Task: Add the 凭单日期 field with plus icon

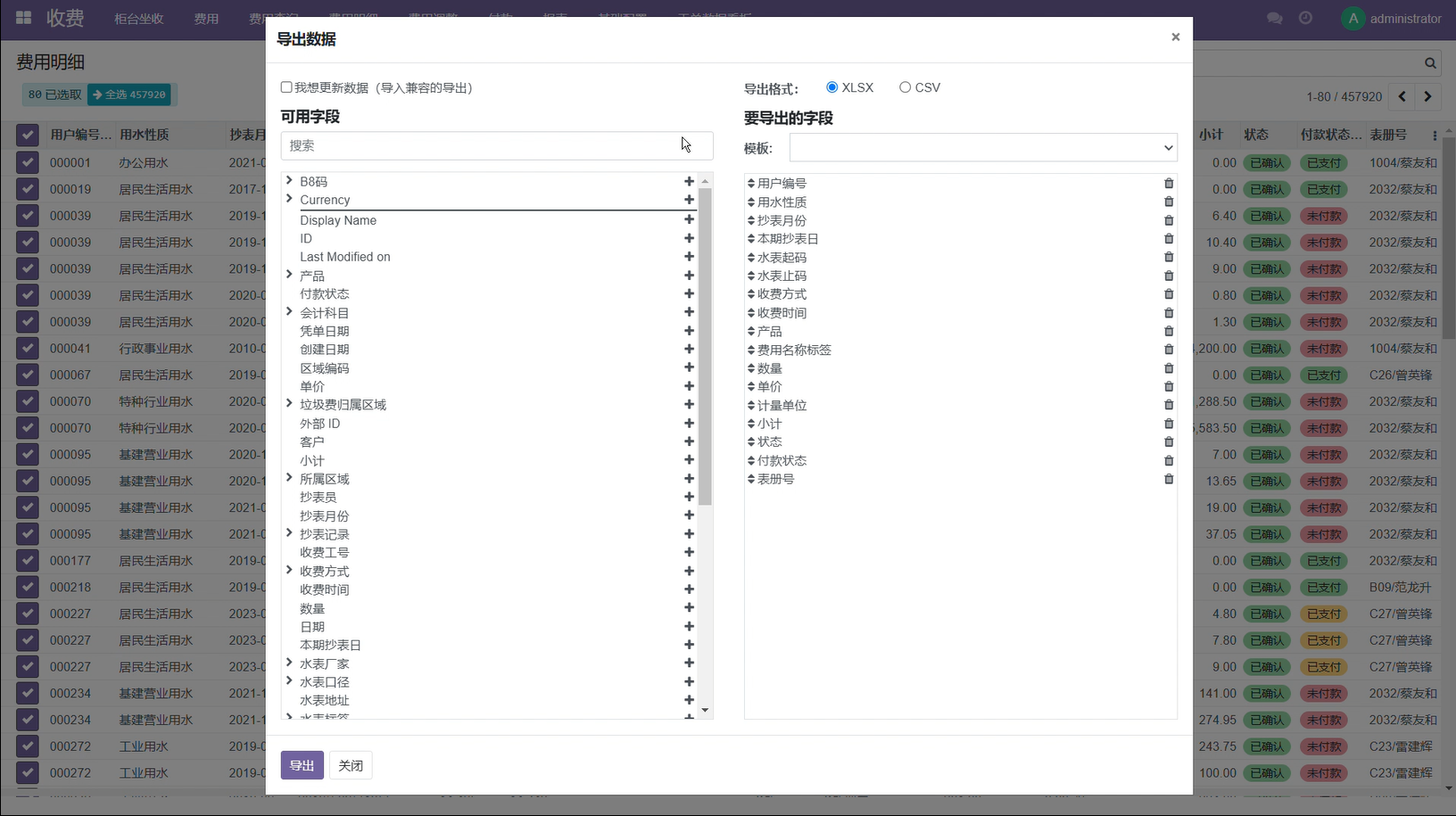Action: pos(689,331)
